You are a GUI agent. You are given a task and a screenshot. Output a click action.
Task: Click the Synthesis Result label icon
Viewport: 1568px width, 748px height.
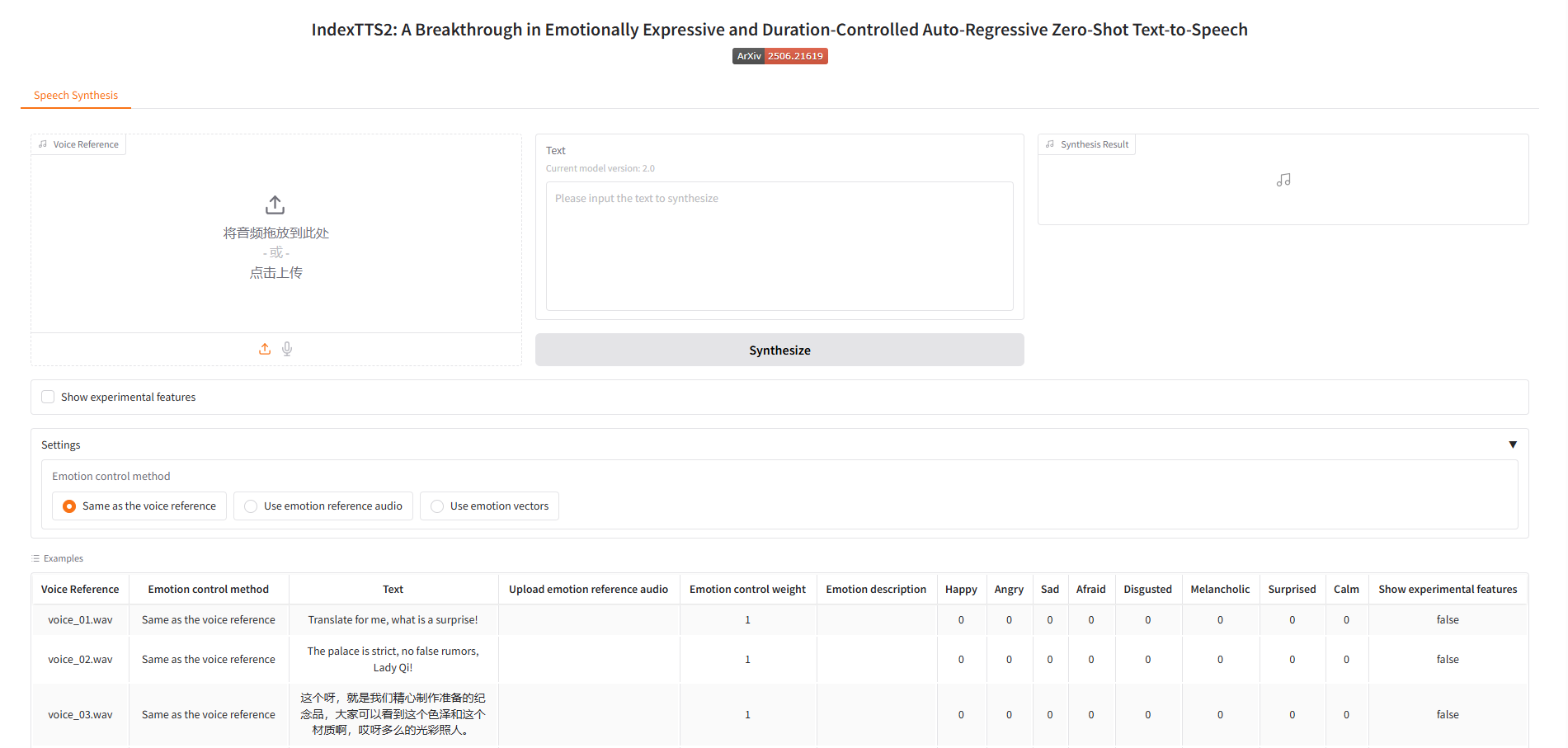pyautogui.click(x=1050, y=144)
